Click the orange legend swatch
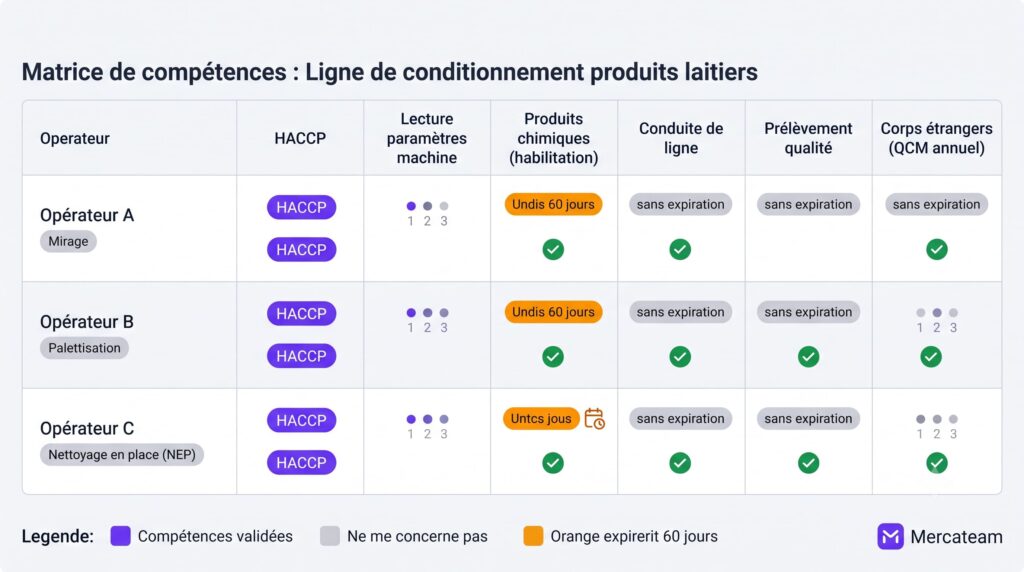Image resolution: width=1024 pixels, height=572 pixels. (x=533, y=536)
